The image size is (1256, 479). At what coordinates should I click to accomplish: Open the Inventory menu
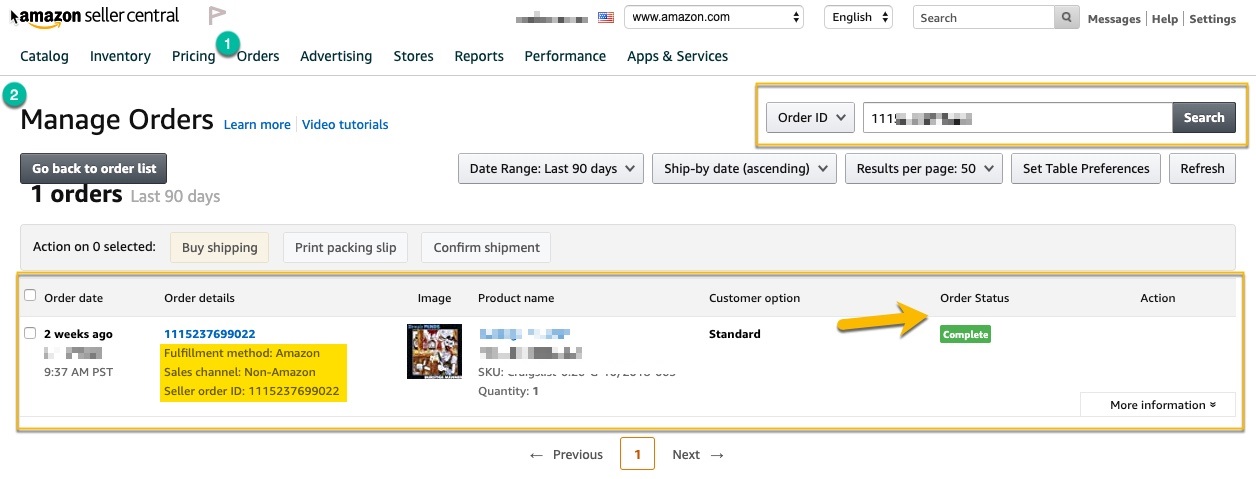pyautogui.click(x=120, y=56)
